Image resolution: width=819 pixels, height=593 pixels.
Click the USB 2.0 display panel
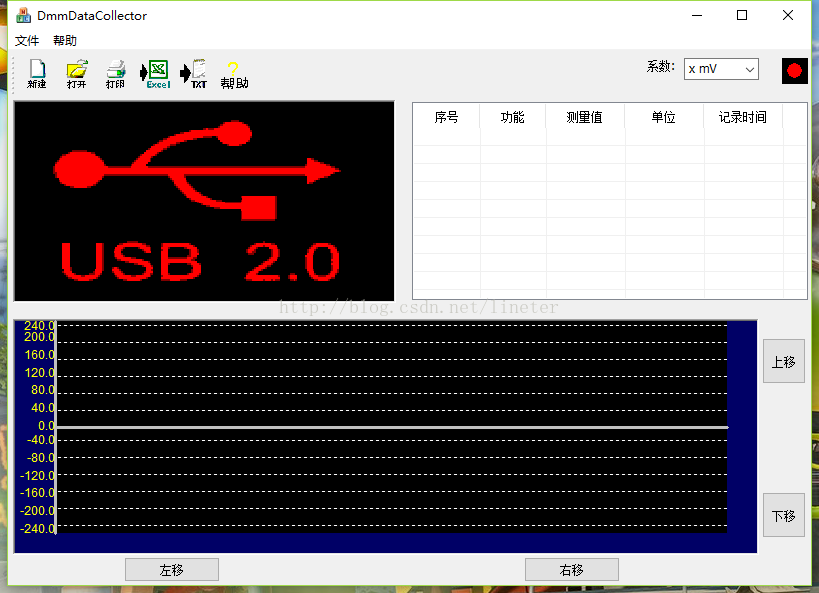click(x=204, y=201)
